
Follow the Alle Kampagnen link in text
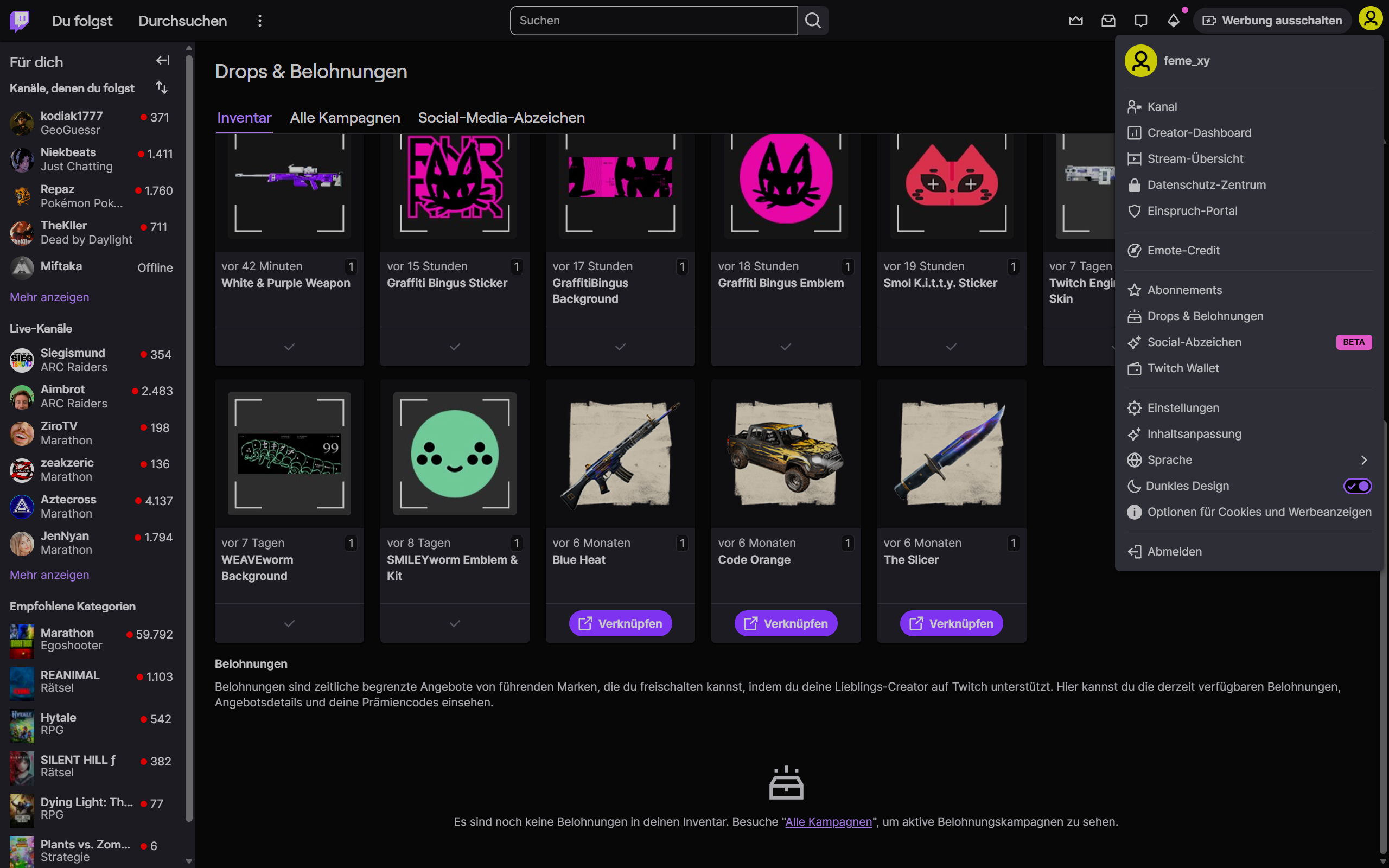[x=827, y=821]
